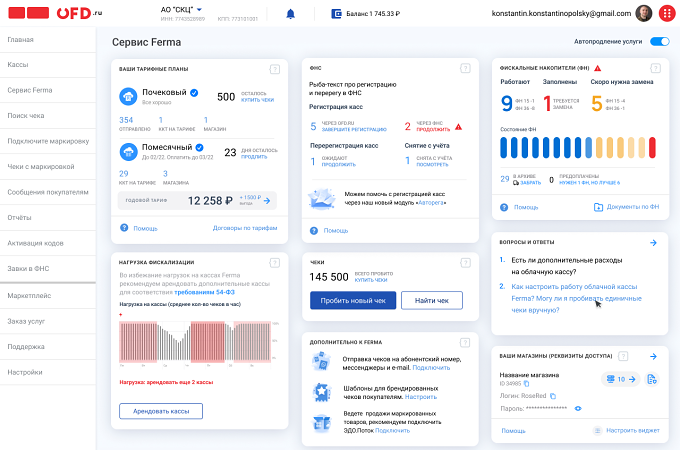
Task: Click the Пробить новый чек button
Action: tap(353, 300)
